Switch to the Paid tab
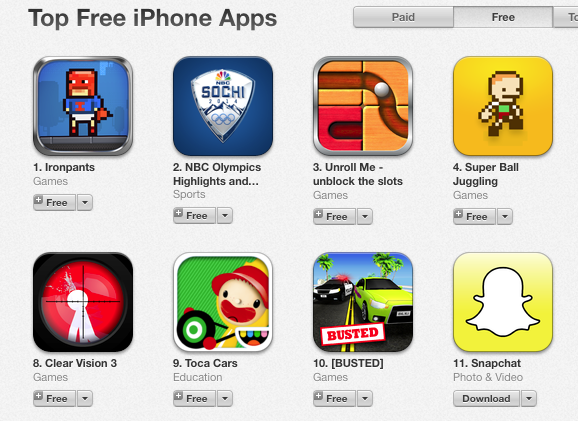The width and height of the screenshot is (578, 421). tap(403, 17)
